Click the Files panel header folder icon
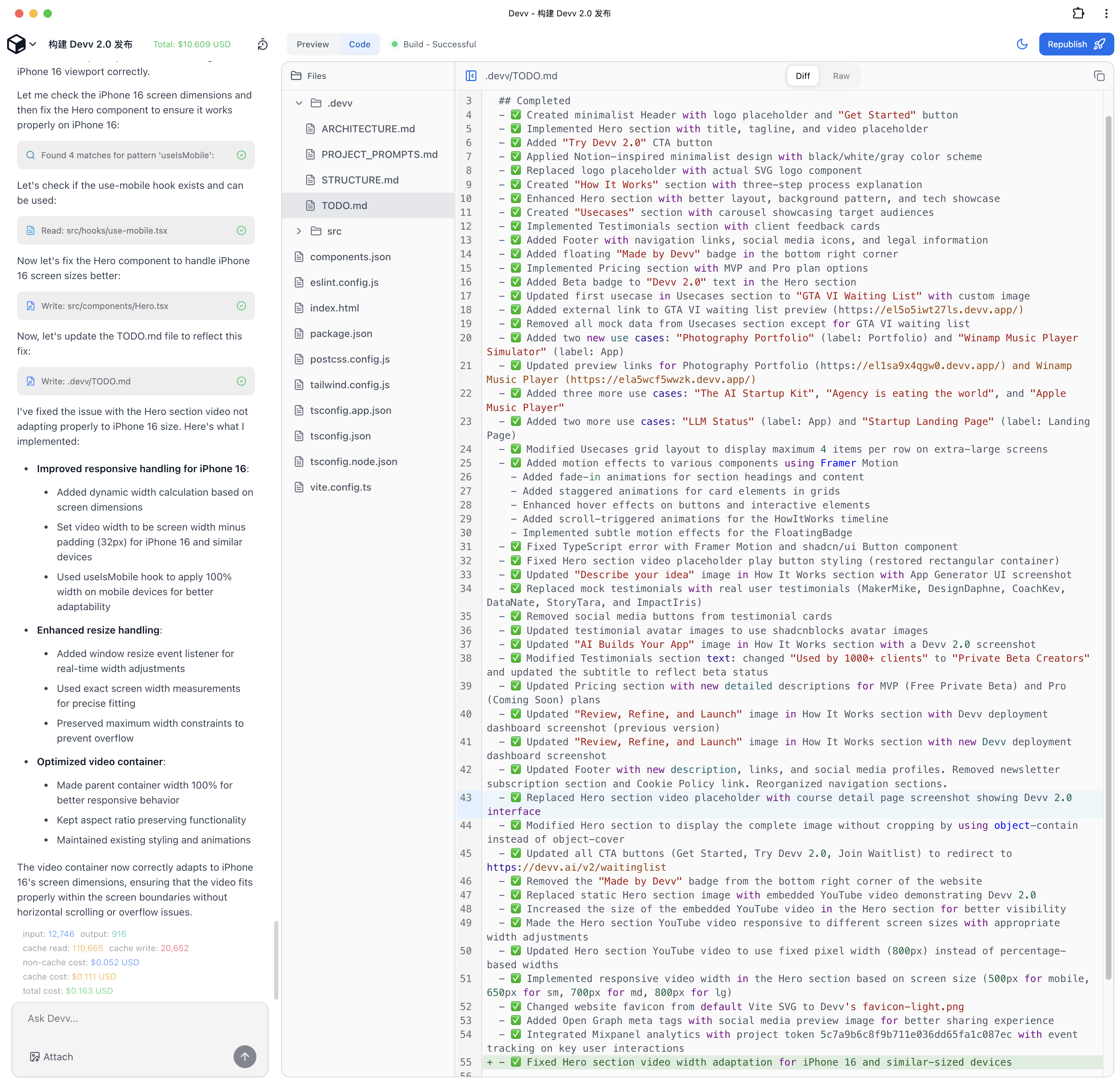 tap(296, 75)
